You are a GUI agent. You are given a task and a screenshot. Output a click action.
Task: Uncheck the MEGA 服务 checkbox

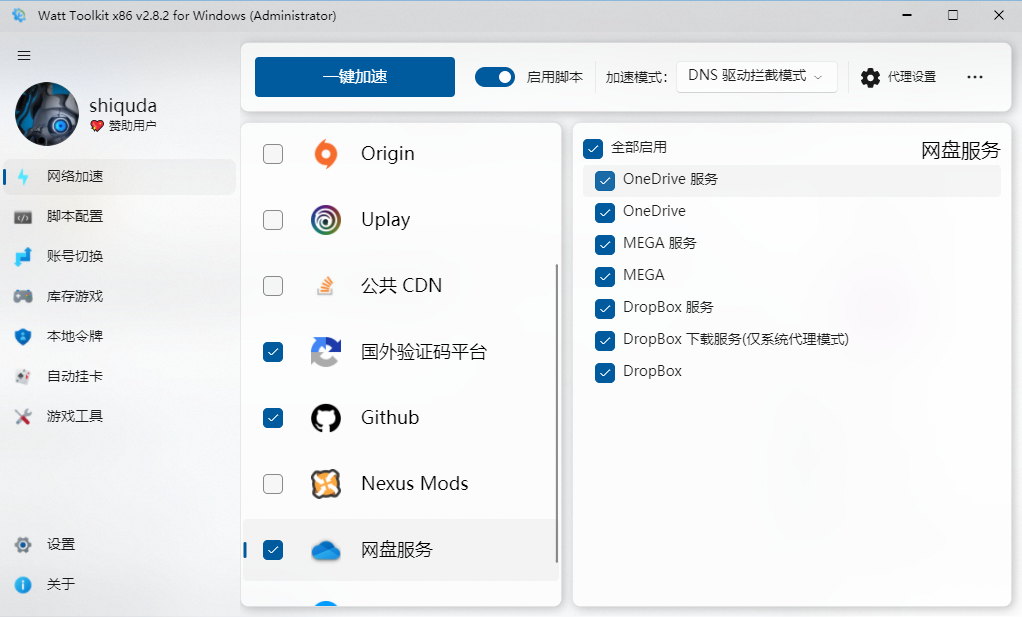[605, 245]
